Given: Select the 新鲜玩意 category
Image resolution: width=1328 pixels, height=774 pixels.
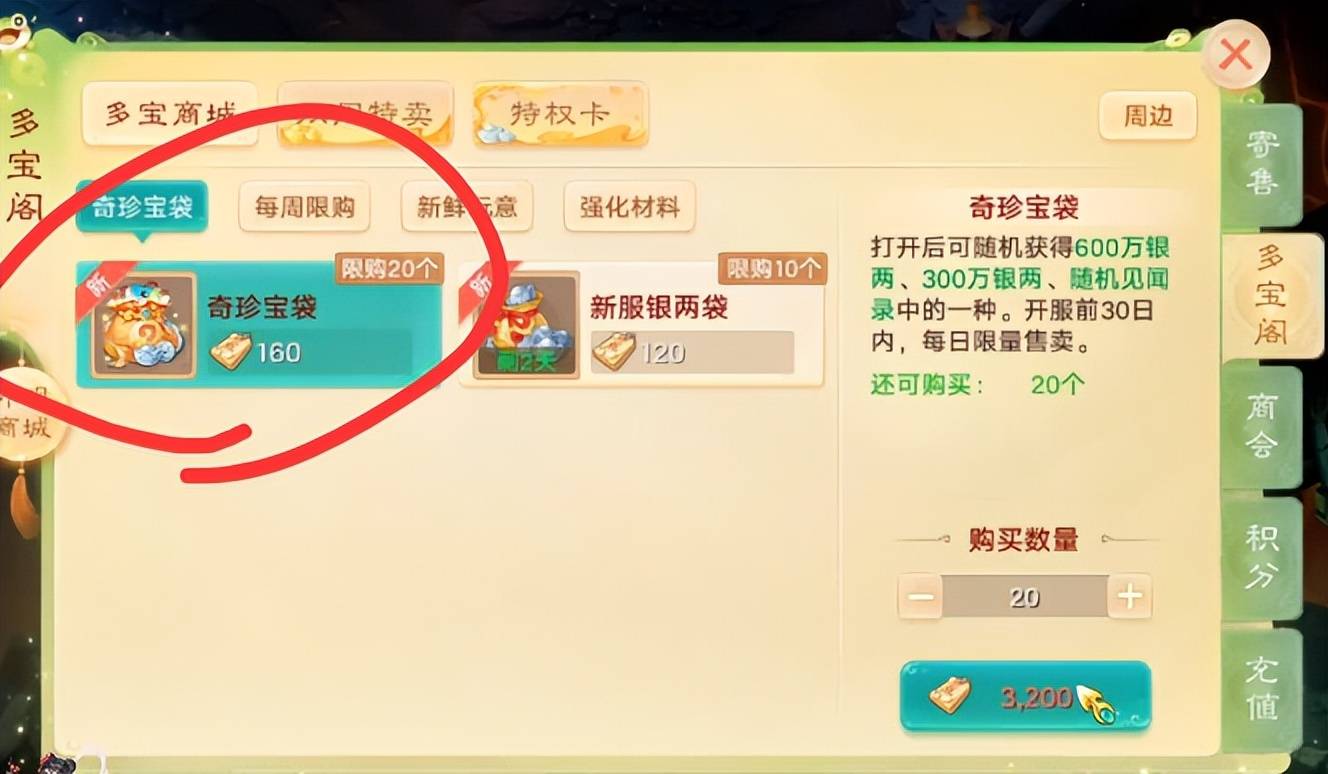Looking at the screenshot, I should pos(467,207).
